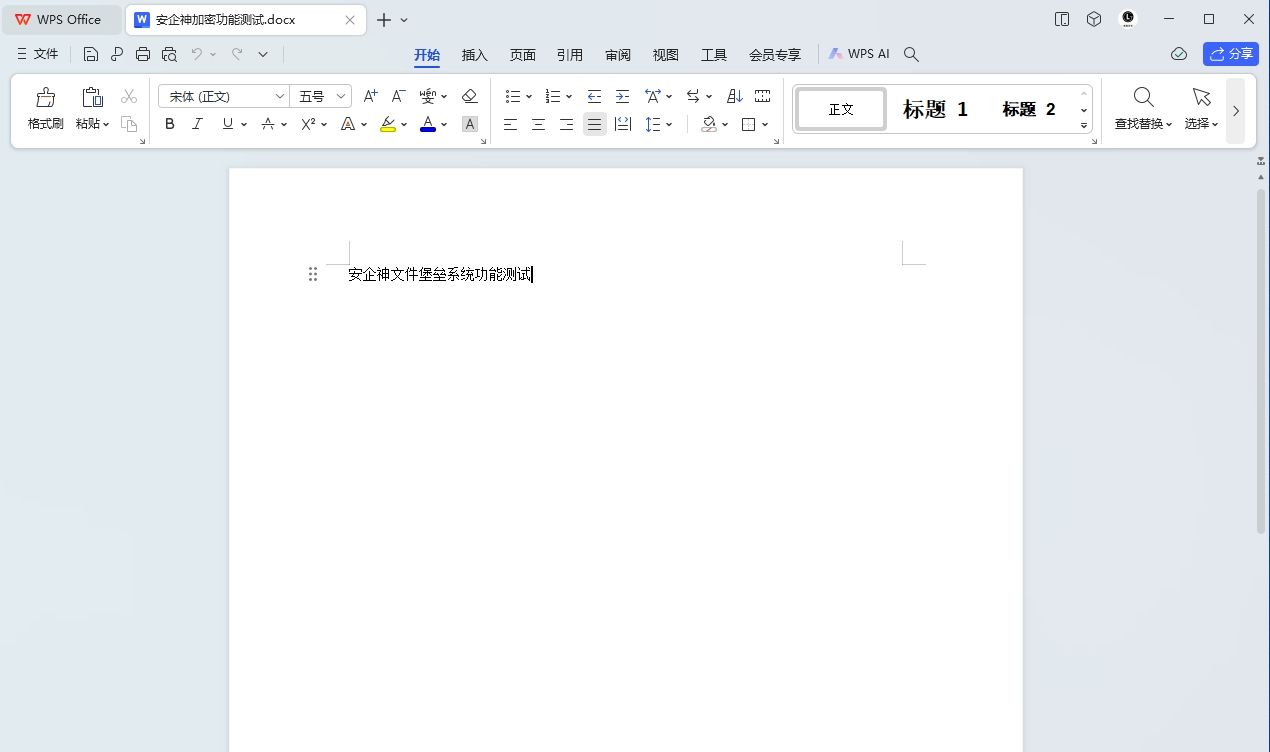Image resolution: width=1270 pixels, height=752 pixels.
Task: Apply superscript formatting
Action: (310, 124)
